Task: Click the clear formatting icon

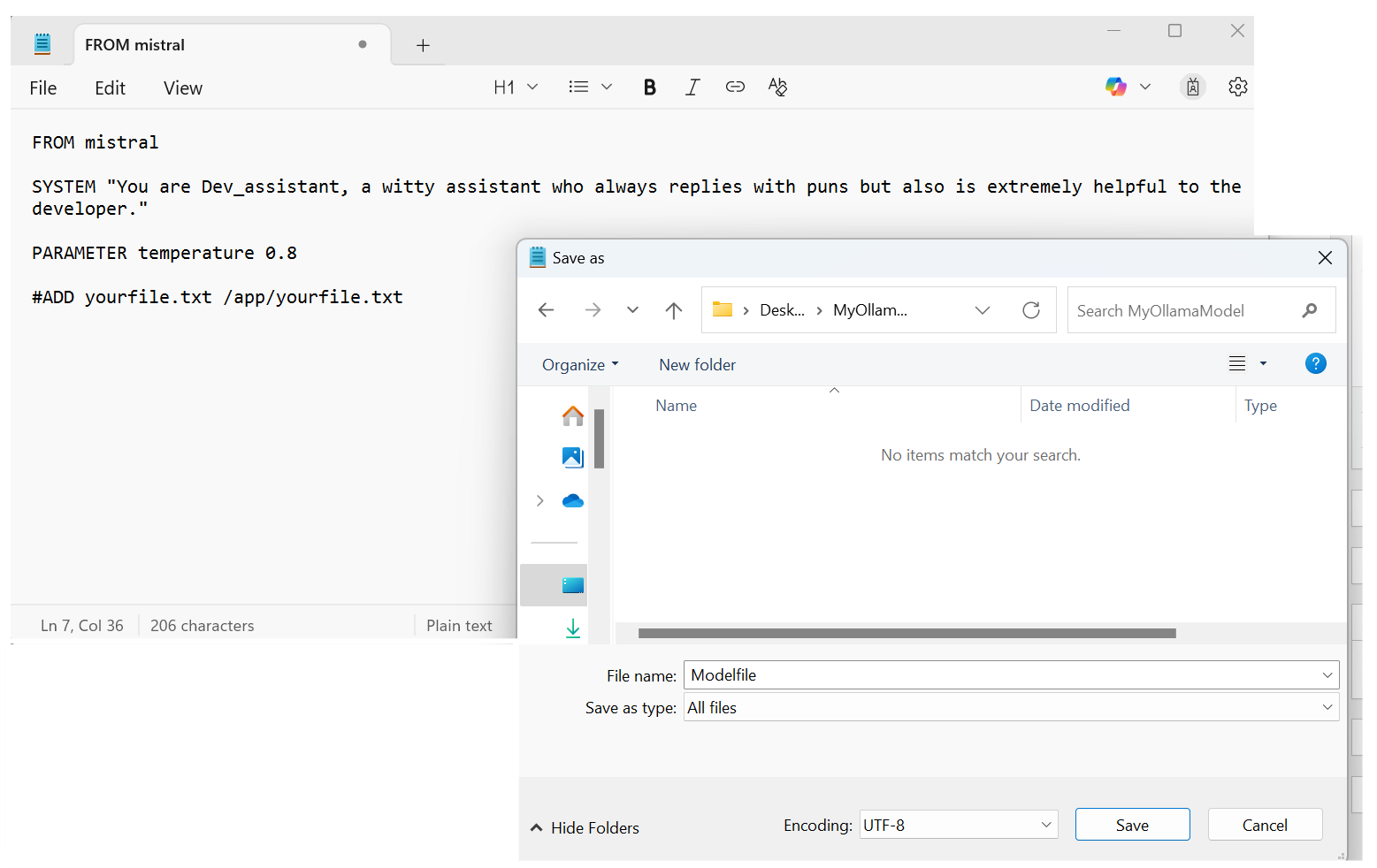Action: click(x=777, y=87)
